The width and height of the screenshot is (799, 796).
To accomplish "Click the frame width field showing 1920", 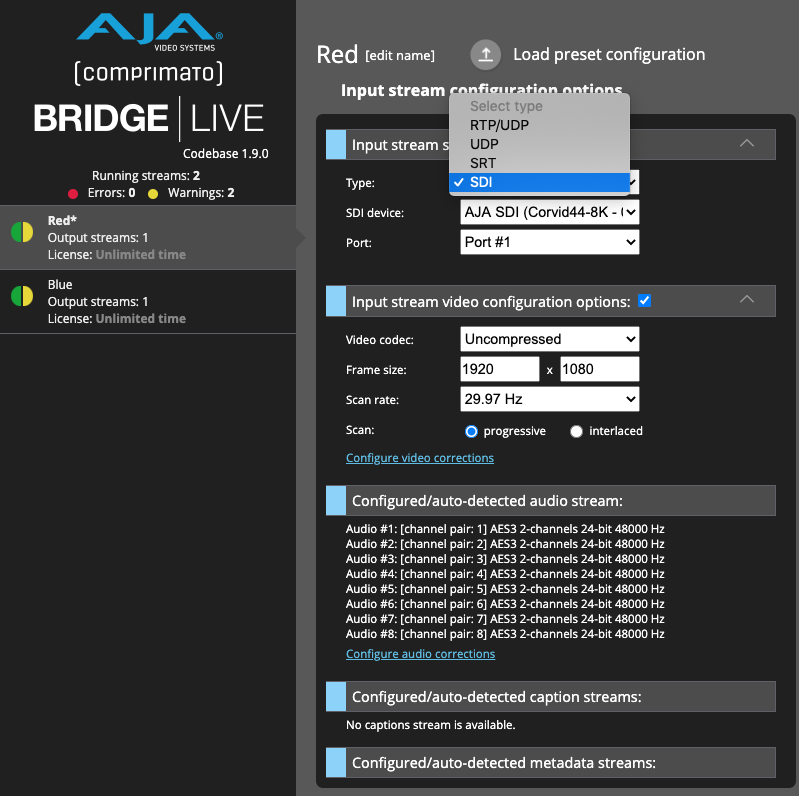I will (x=499, y=369).
